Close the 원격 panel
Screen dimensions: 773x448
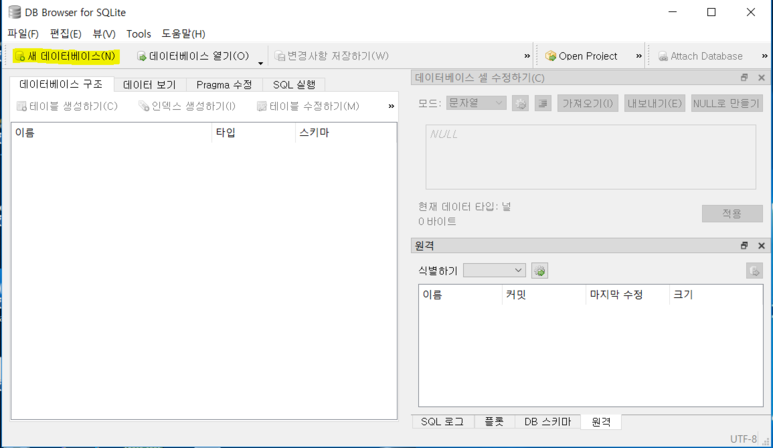pyautogui.click(x=762, y=245)
